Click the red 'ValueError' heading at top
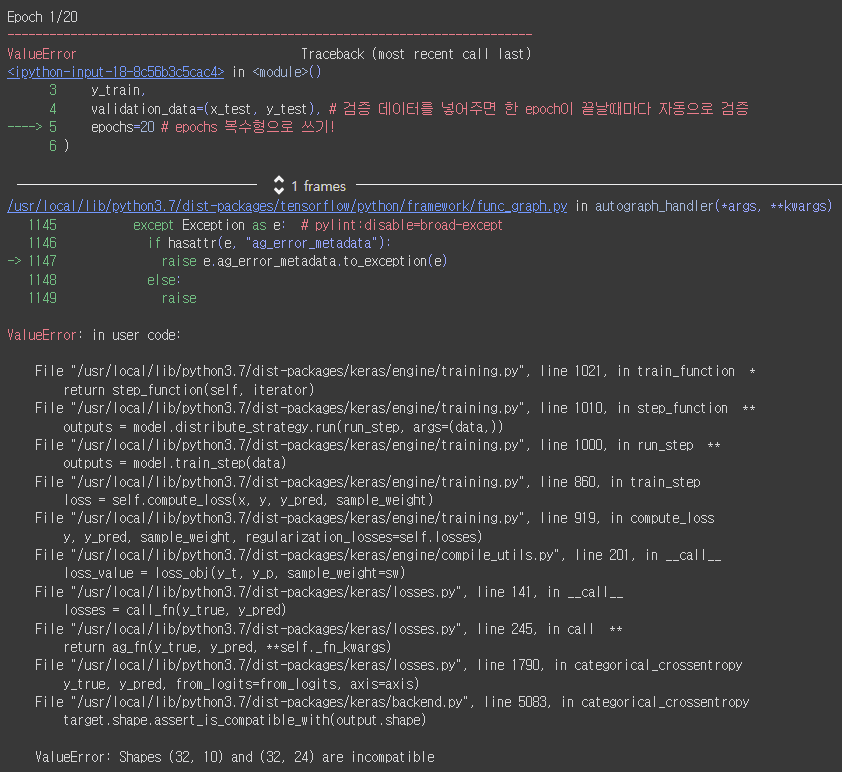The height and width of the screenshot is (772, 842). (x=42, y=54)
